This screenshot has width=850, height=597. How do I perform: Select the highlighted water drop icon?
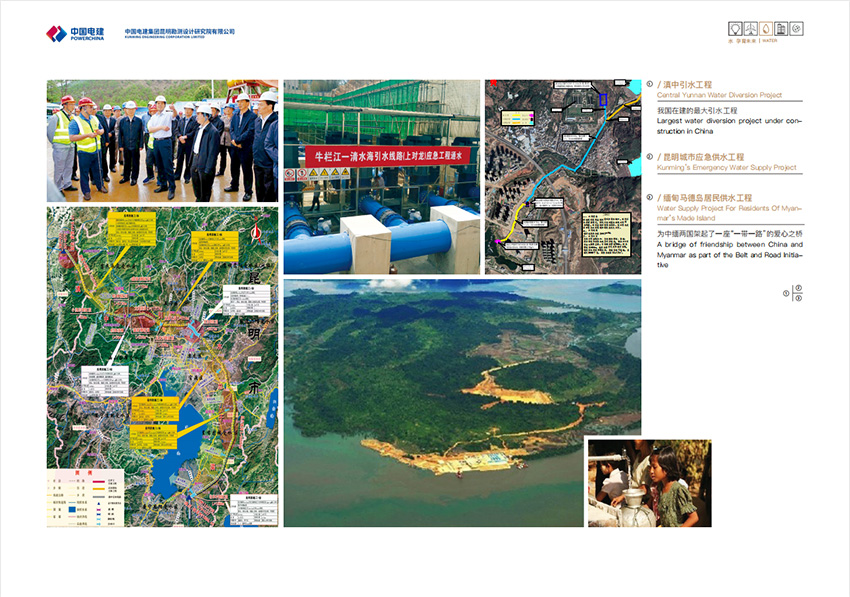765,29
